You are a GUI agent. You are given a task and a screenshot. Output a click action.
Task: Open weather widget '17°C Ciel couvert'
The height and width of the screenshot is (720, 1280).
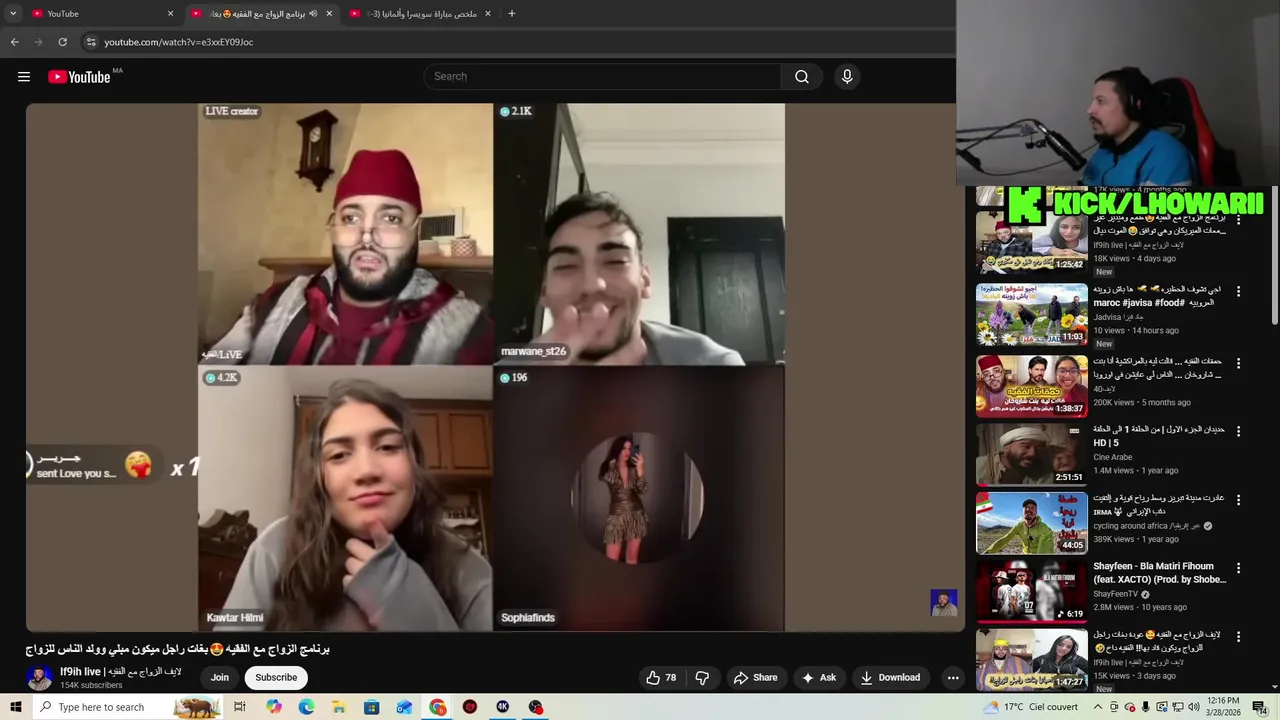pyautogui.click(x=1030, y=707)
